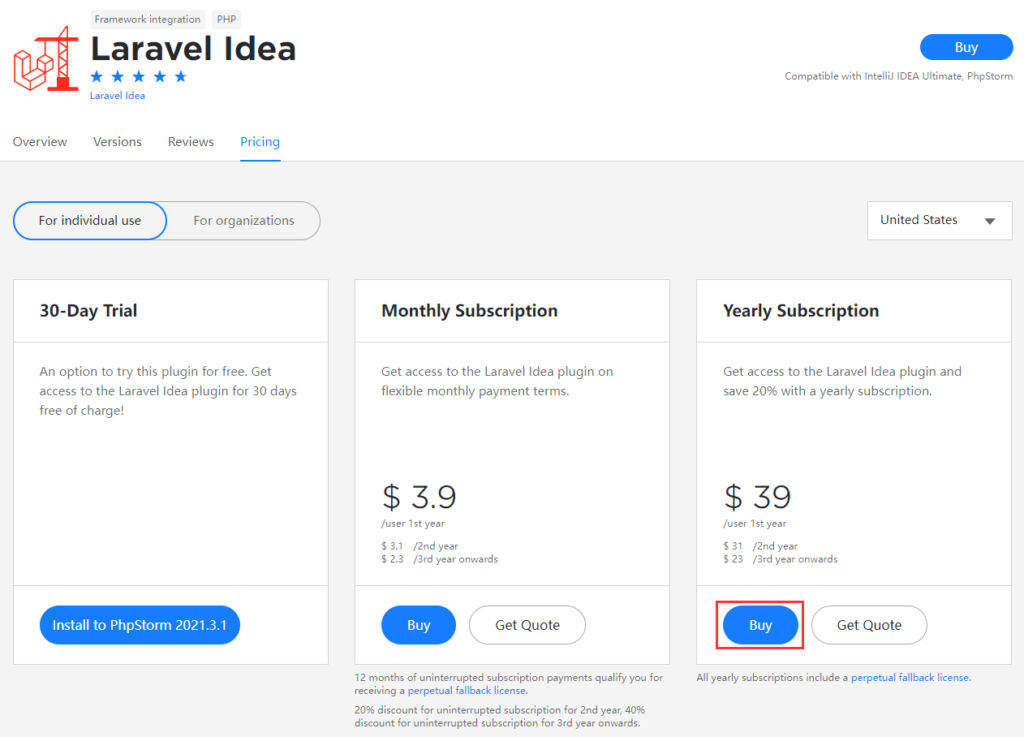The image size is (1024, 737).
Task: Click Buy under Yearly Subscription
Action: coord(759,624)
